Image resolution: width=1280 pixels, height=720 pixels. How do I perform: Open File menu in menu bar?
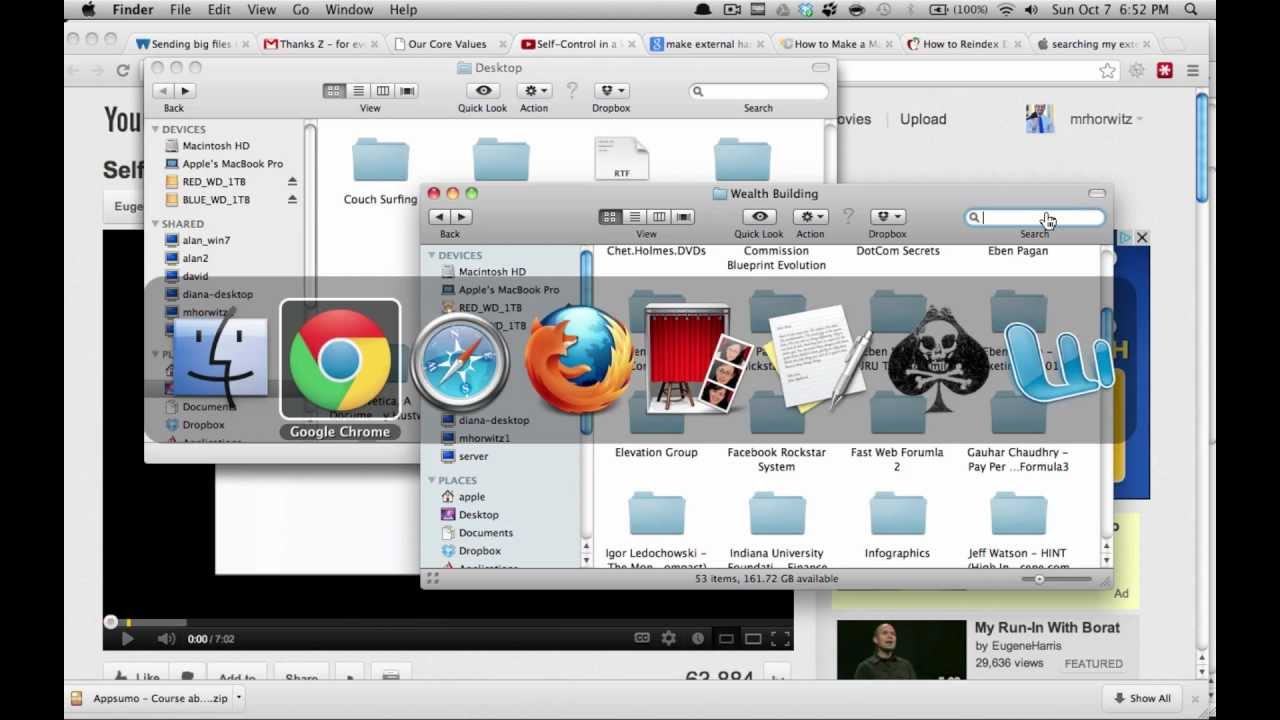point(180,10)
